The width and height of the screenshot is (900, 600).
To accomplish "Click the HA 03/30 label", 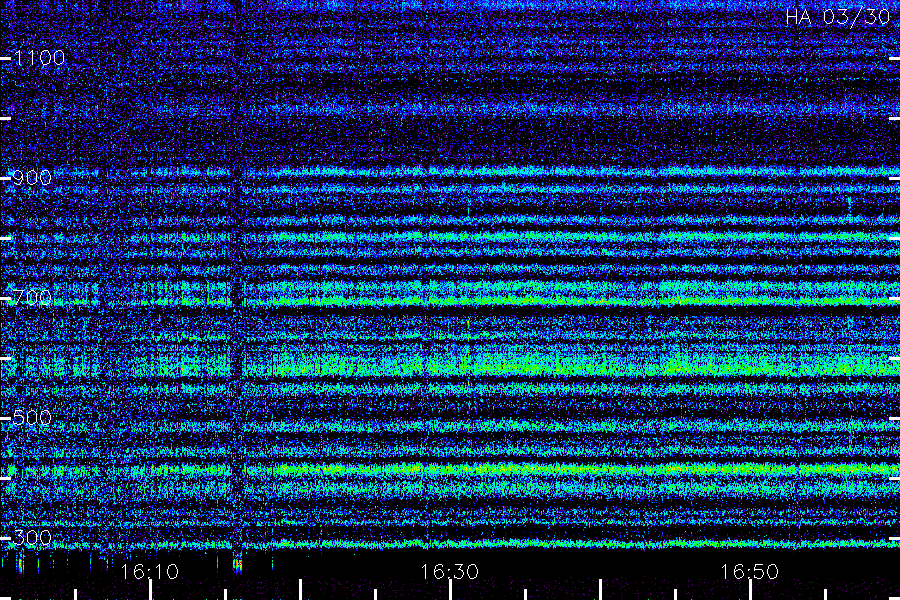I will point(837,17).
